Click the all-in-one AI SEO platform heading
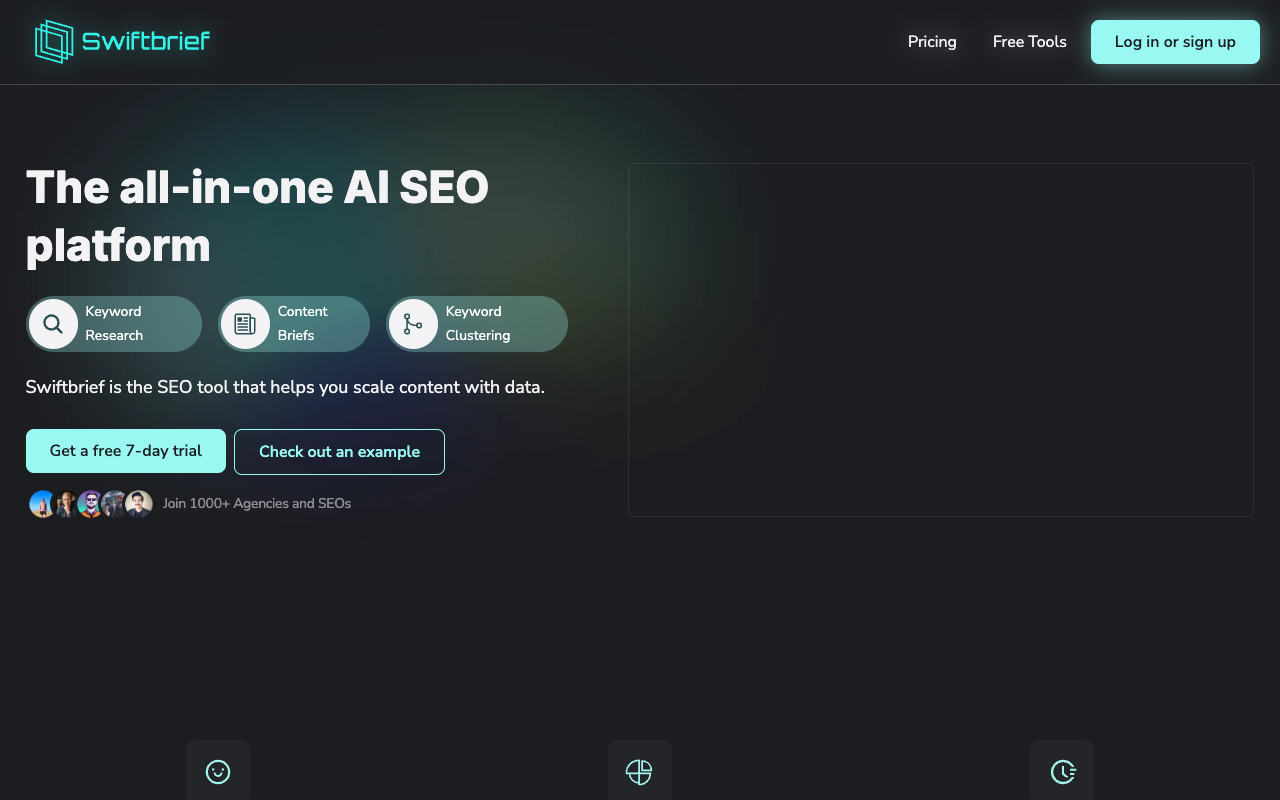Screen dimensions: 1280x800 click(x=258, y=216)
